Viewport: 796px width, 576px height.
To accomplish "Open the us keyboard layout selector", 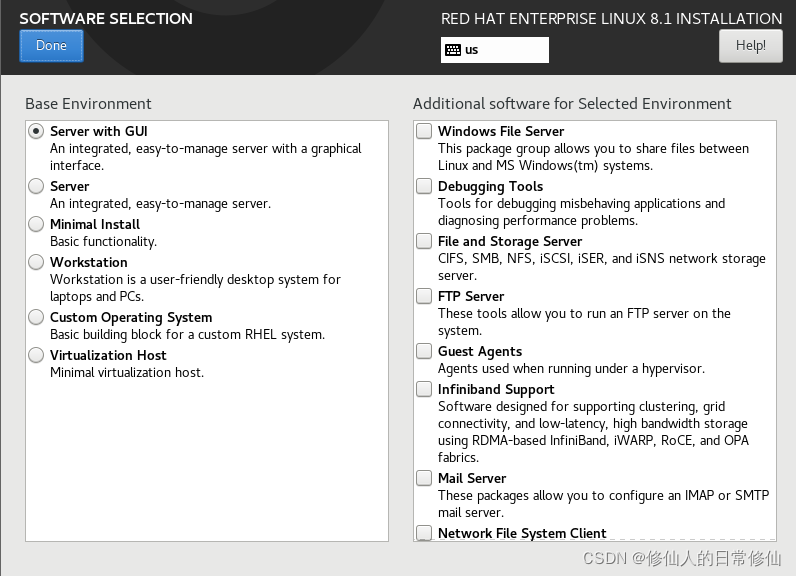I will (x=494, y=50).
